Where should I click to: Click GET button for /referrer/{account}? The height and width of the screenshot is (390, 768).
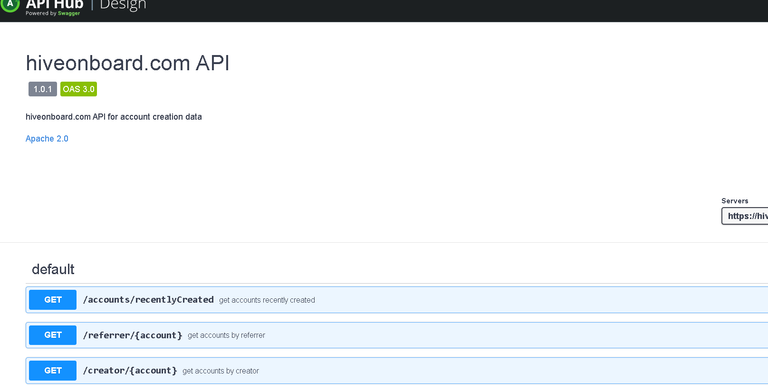pos(52,335)
